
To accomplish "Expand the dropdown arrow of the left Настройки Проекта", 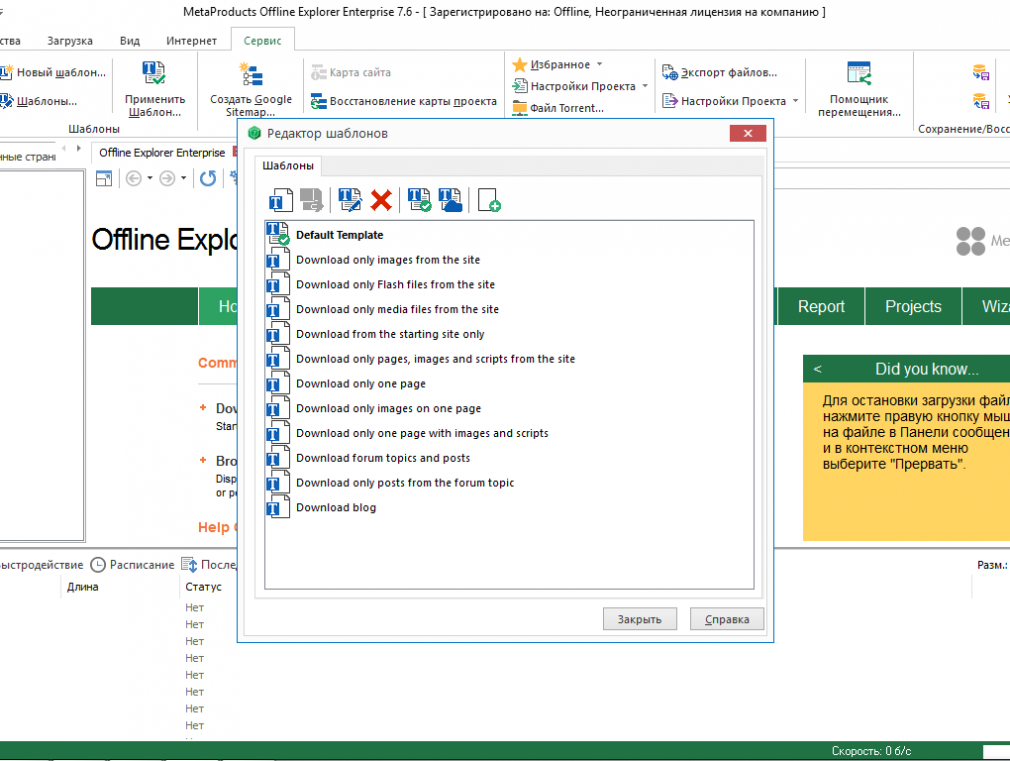I will point(645,86).
